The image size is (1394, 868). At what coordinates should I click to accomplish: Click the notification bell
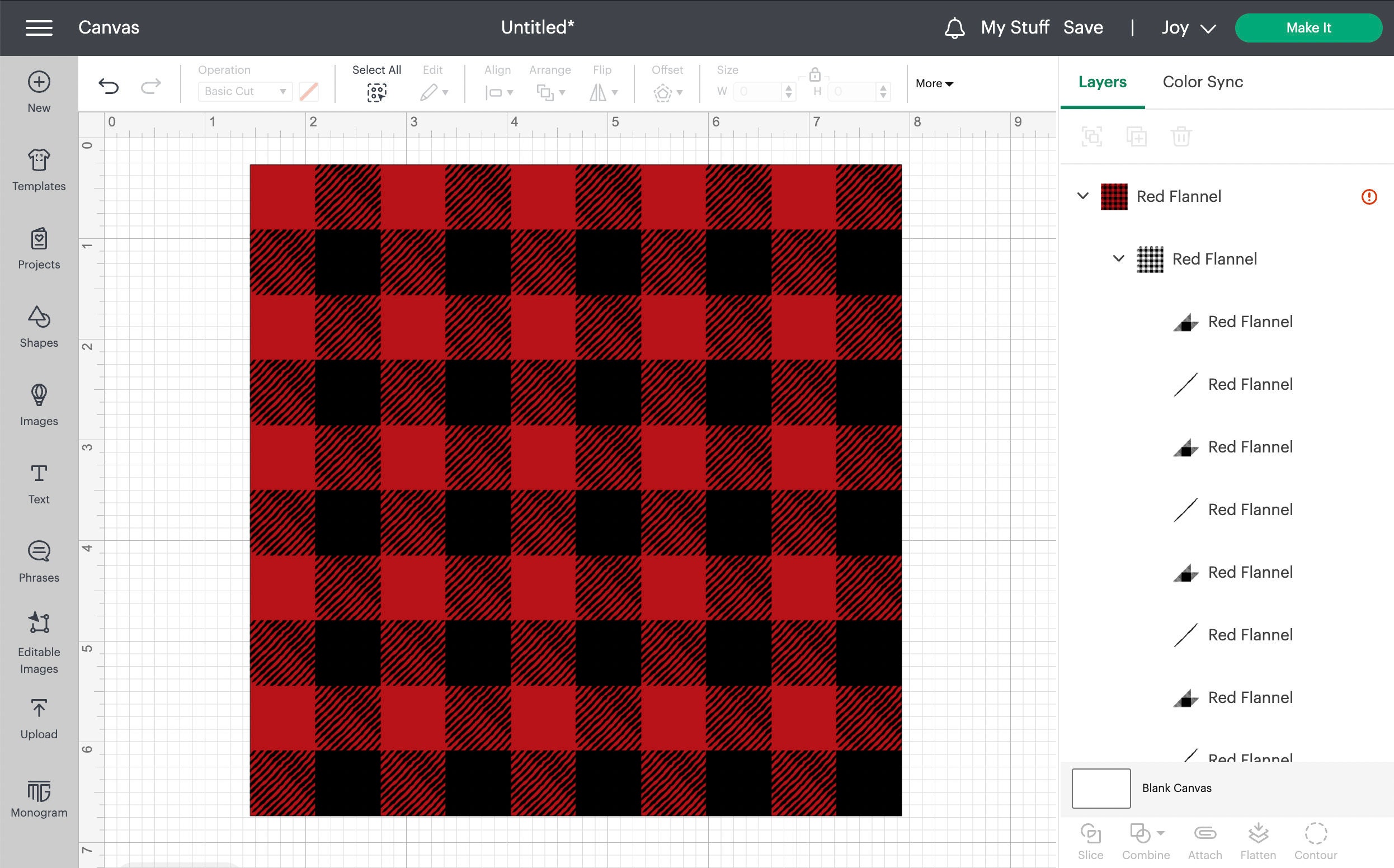click(955, 27)
